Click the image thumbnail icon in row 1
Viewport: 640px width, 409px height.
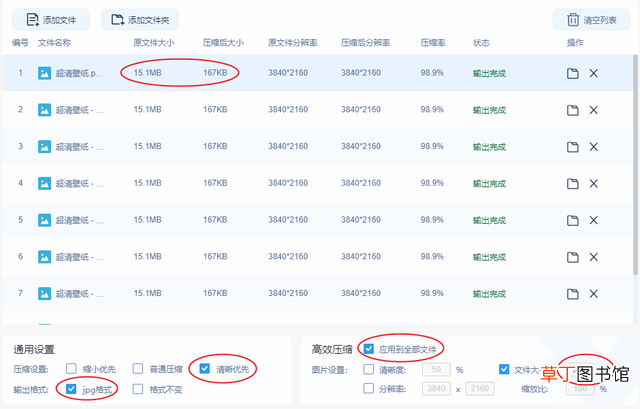pyautogui.click(x=44, y=73)
